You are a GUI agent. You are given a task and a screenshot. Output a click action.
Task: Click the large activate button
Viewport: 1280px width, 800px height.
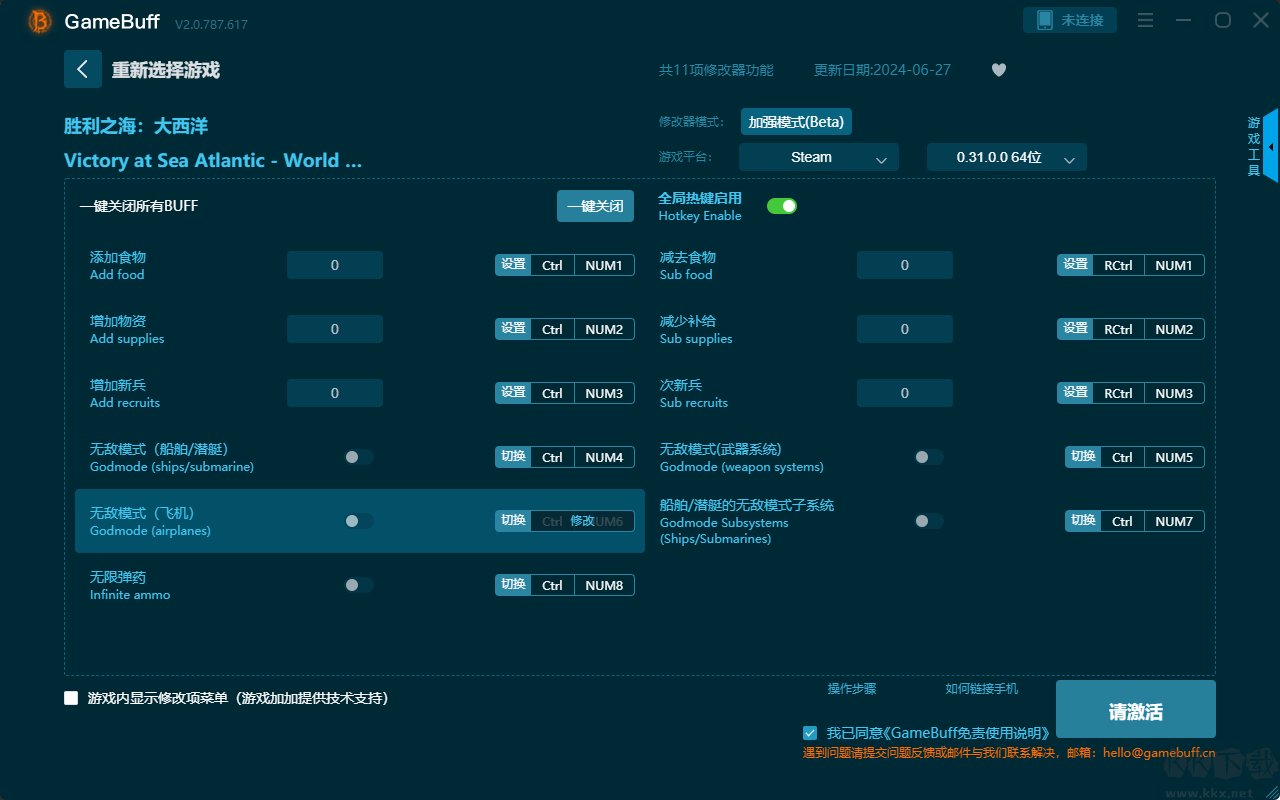tap(1135, 710)
